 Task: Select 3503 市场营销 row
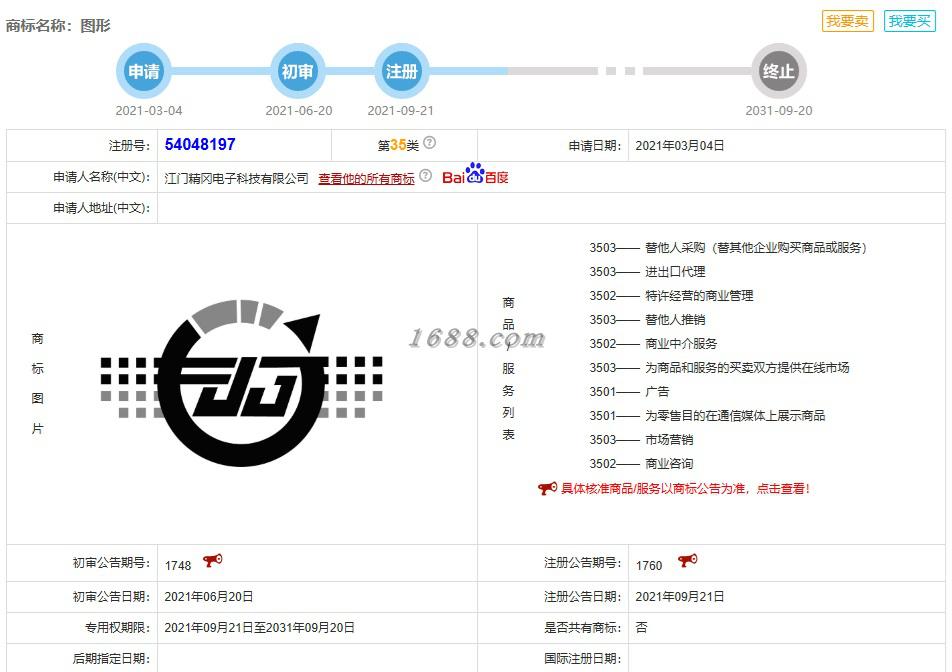pyautogui.click(x=641, y=440)
